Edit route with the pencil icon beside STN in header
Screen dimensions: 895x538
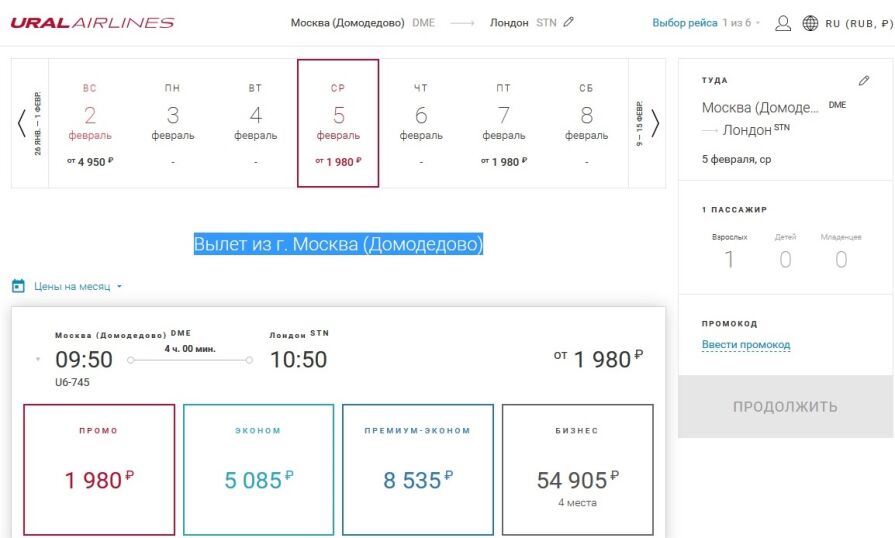(x=569, y=22)
